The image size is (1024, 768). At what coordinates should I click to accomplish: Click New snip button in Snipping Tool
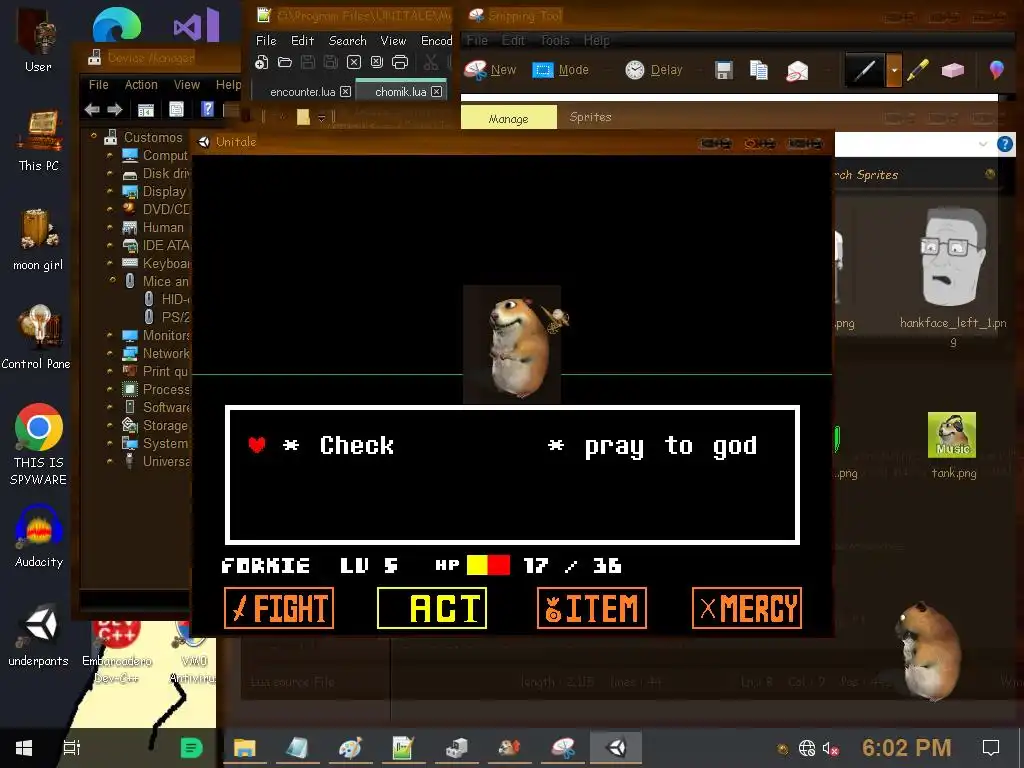coord(490,70)
